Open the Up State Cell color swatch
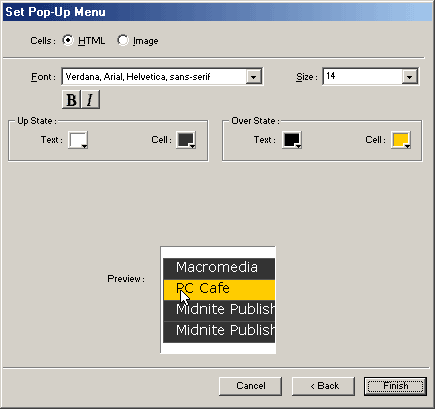This screenshot has height=409, width=435. click(186, 140)
